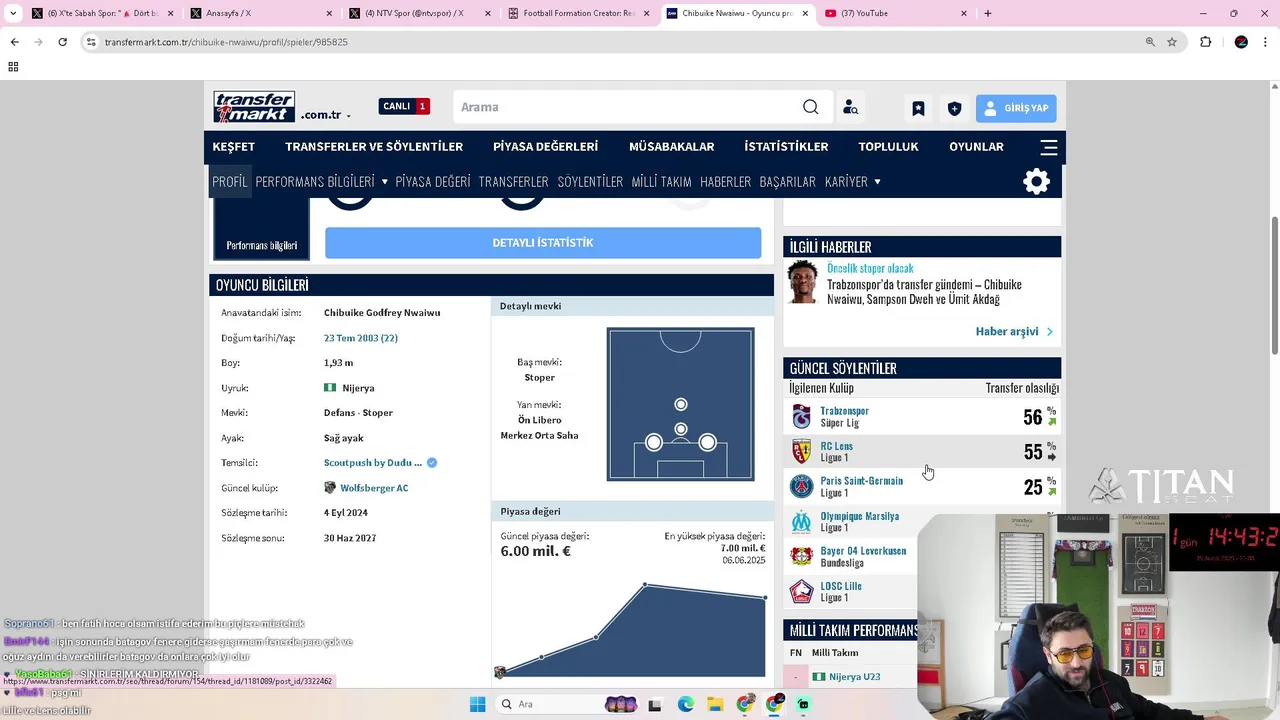
Task: Reload the page
Action: 62,42
